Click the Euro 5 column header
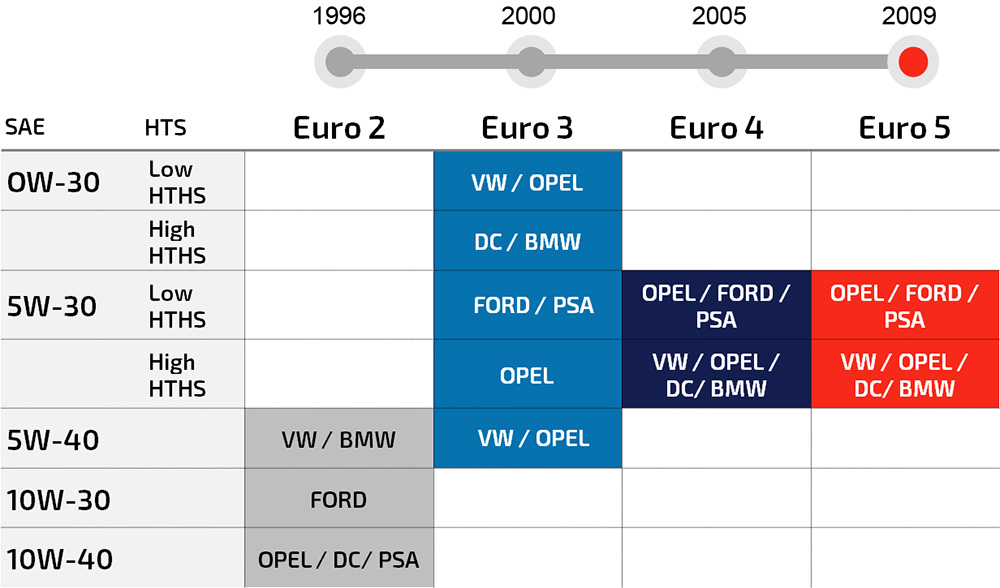This screenshot has width=1000, height=588. coord(904,128)
